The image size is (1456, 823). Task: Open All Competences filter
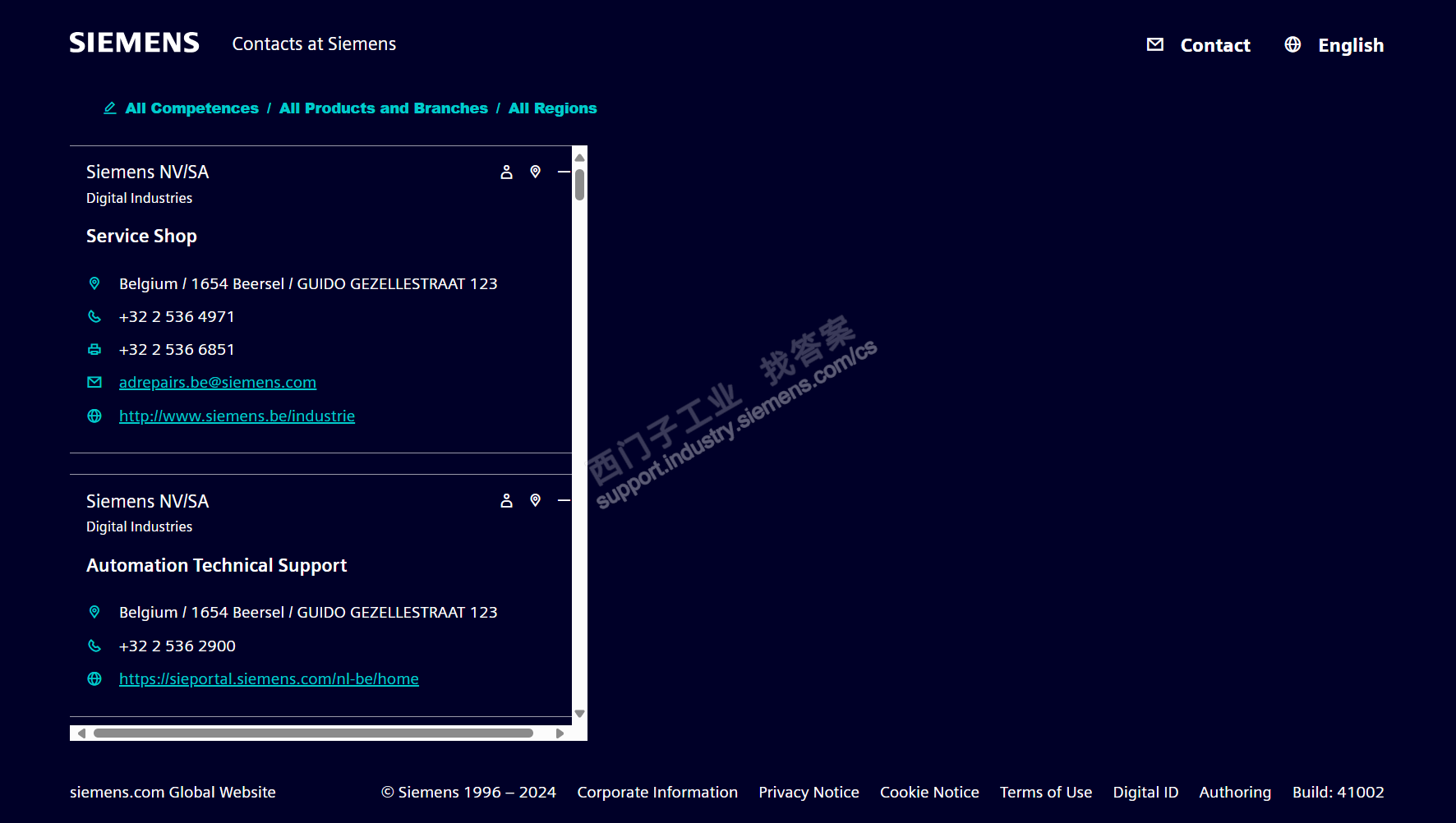point(192,108)
